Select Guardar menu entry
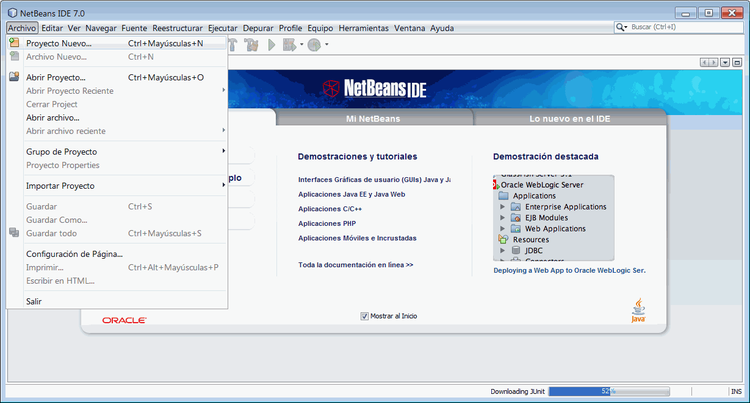The image size is (750, 403). click(x=117, y=207)
